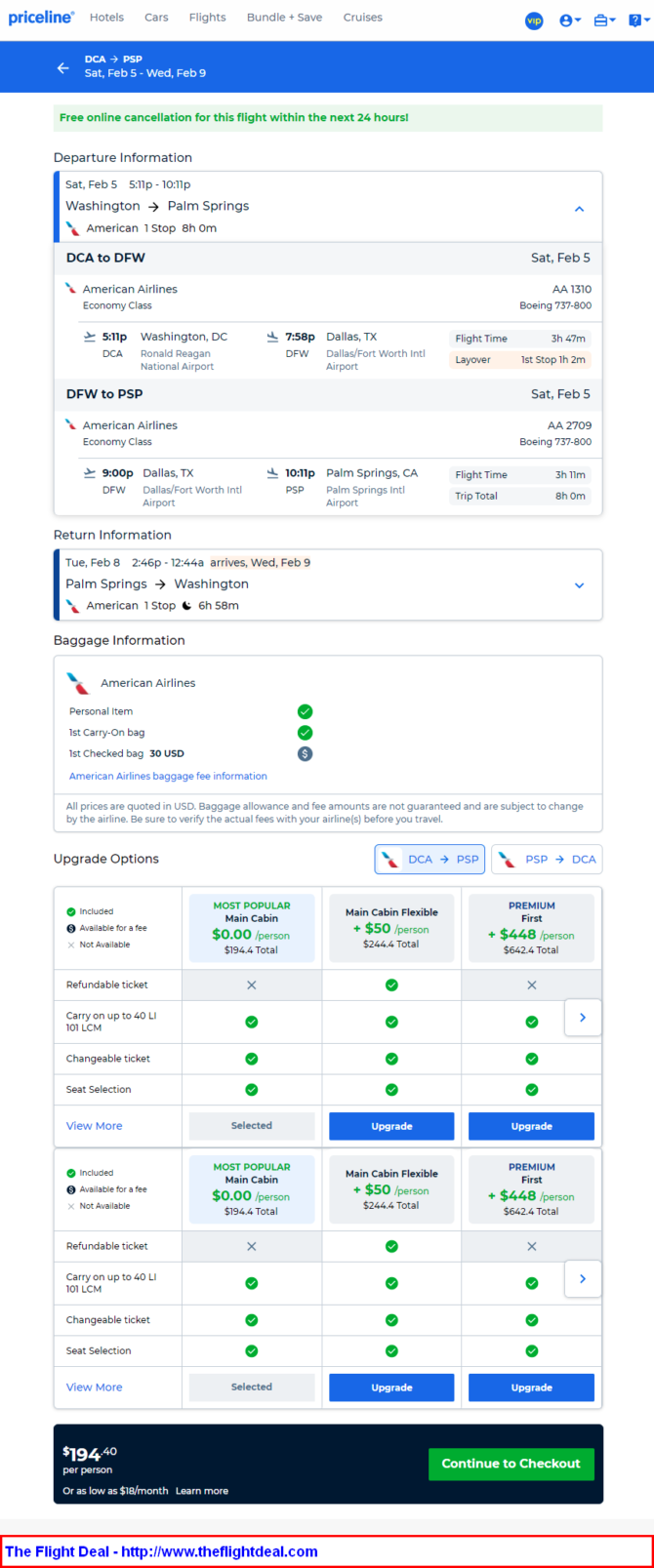Image resolution: width=654 pixels, height=1568 pixels.
Task: Click the Premium First seat selection checkmark, second table
Action: tap(531, 1351)
